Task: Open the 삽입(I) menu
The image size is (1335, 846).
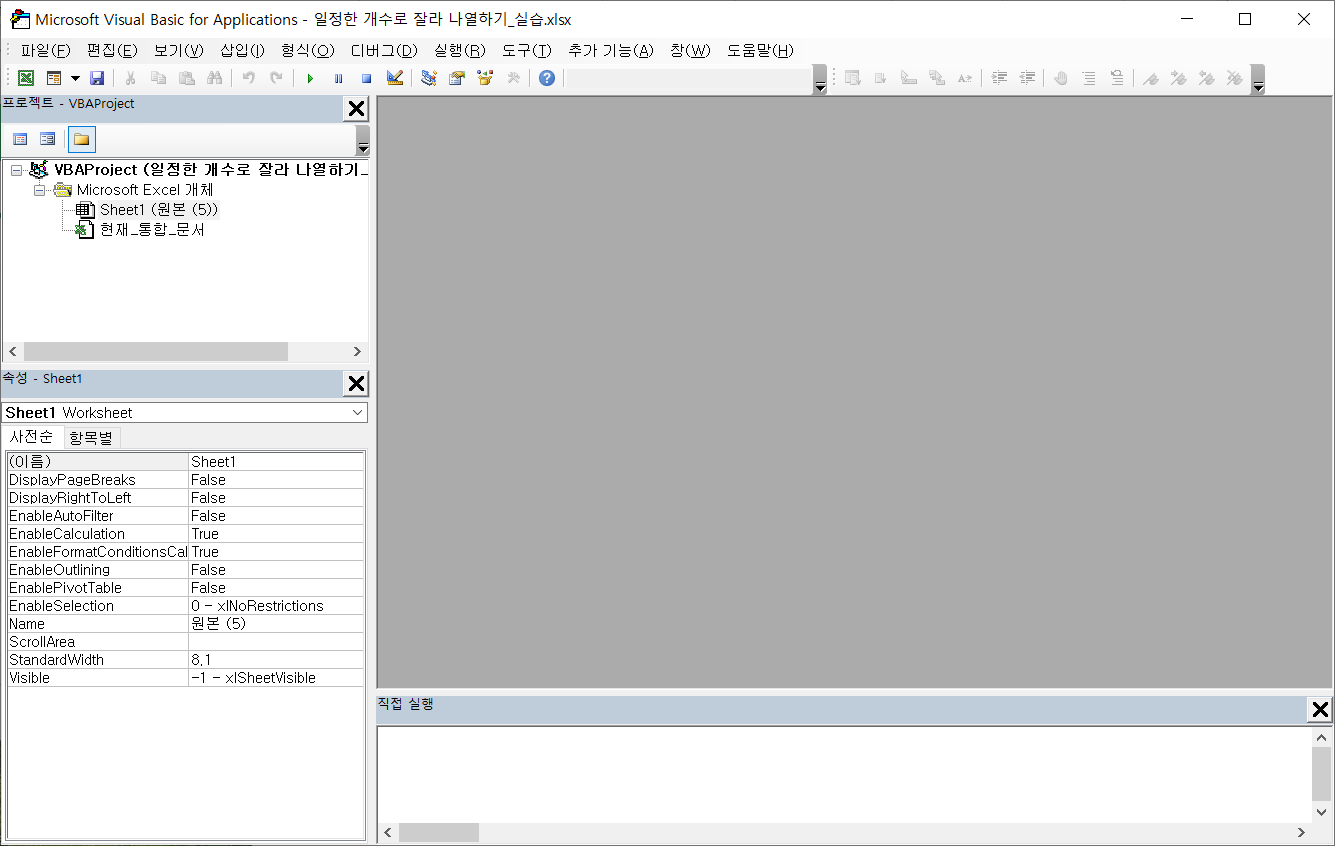Action: coord(242,50)
